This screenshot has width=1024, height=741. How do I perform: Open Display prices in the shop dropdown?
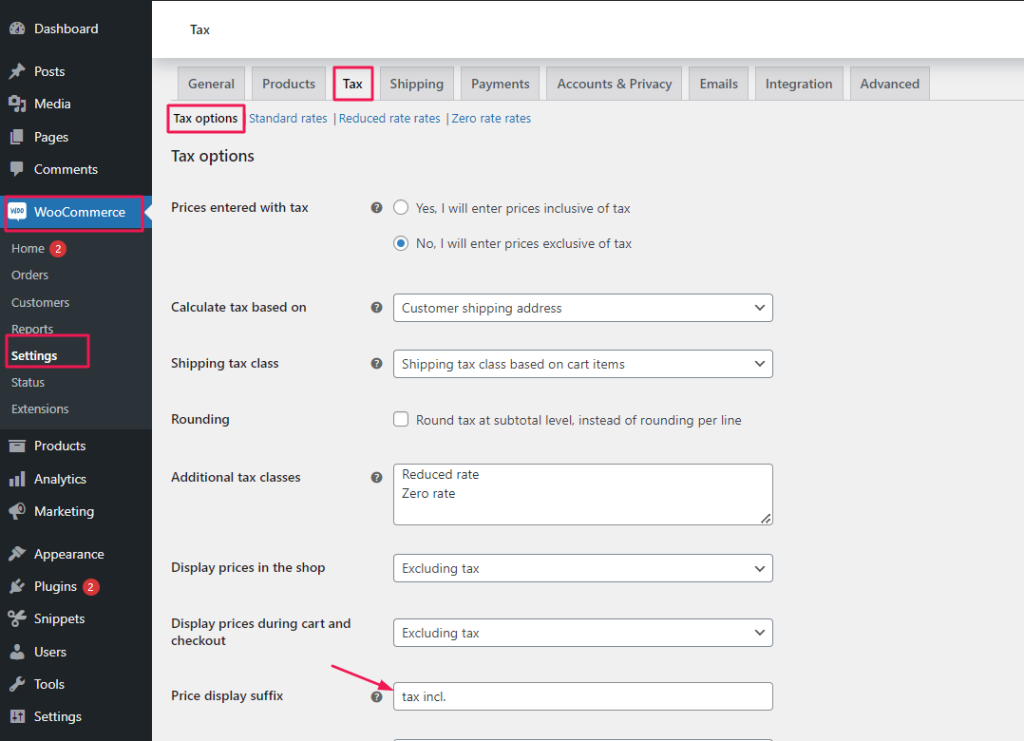coord(583,568)
